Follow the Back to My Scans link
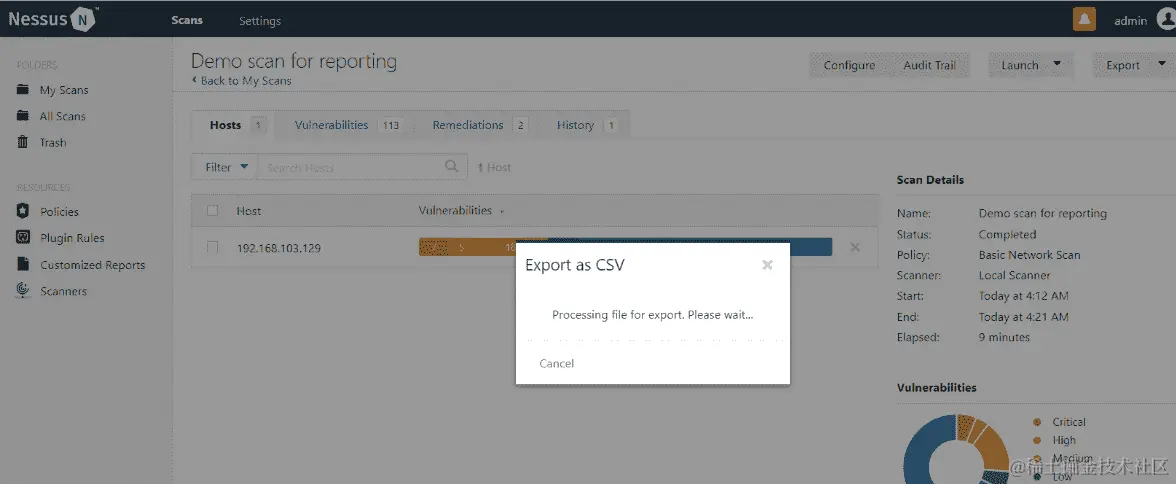 [242, 80]
